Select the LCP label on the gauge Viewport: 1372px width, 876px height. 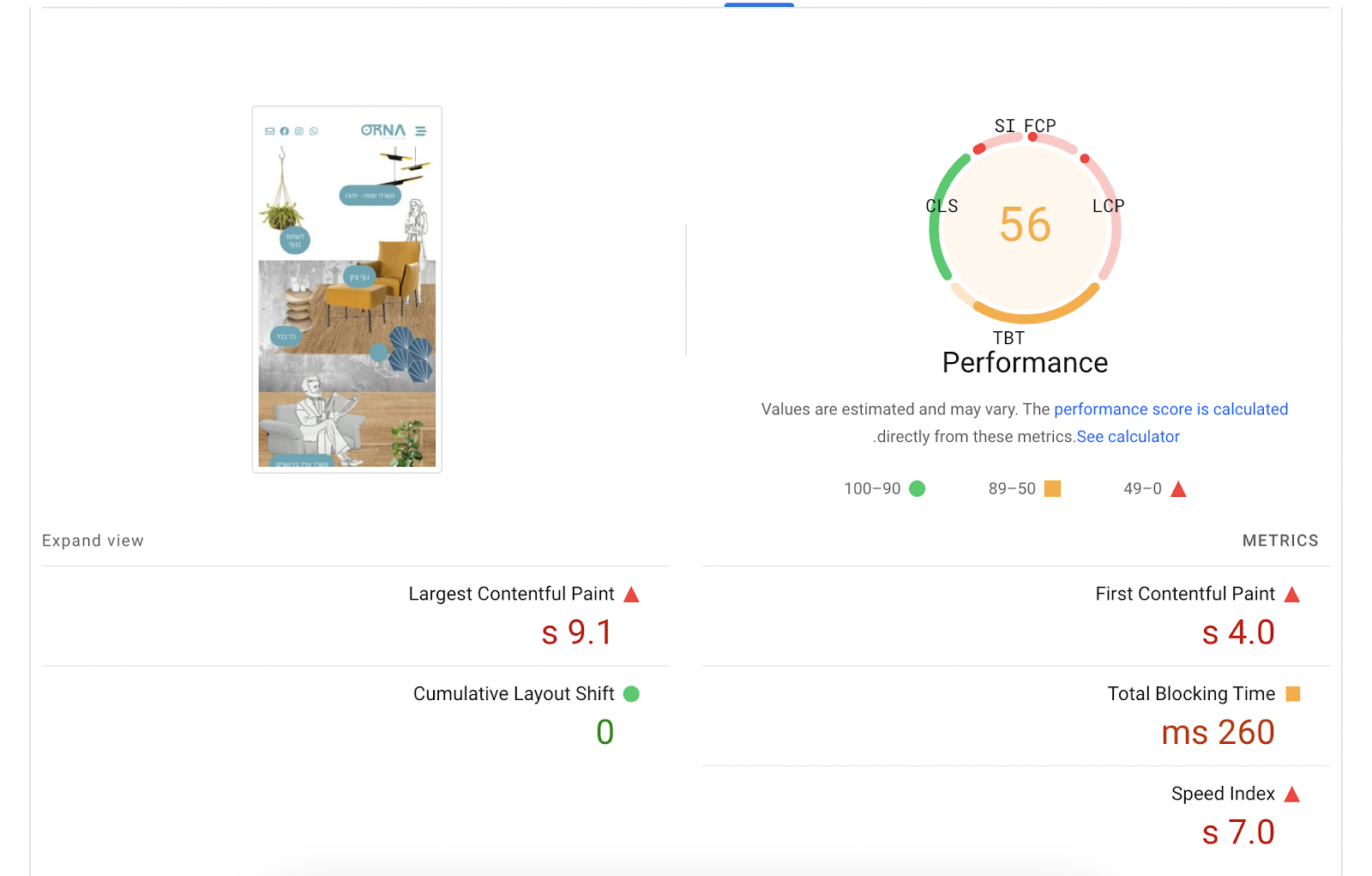(1108, 206)
